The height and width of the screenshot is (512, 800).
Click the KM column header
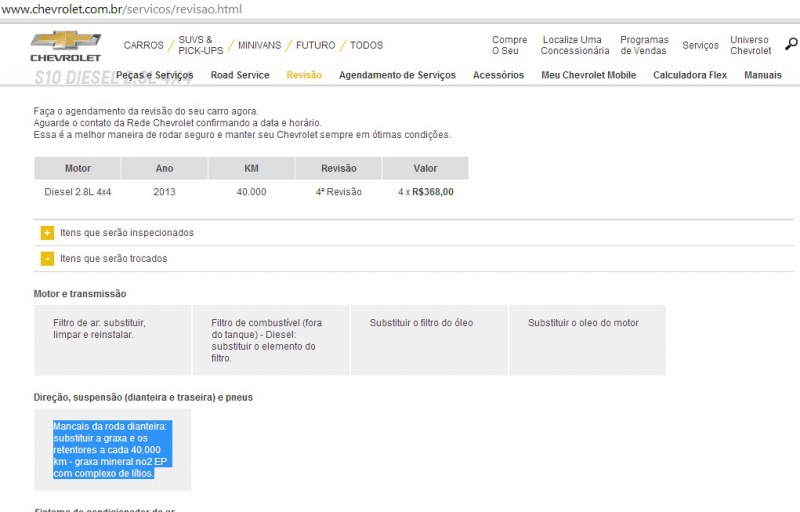pos(251,168)
